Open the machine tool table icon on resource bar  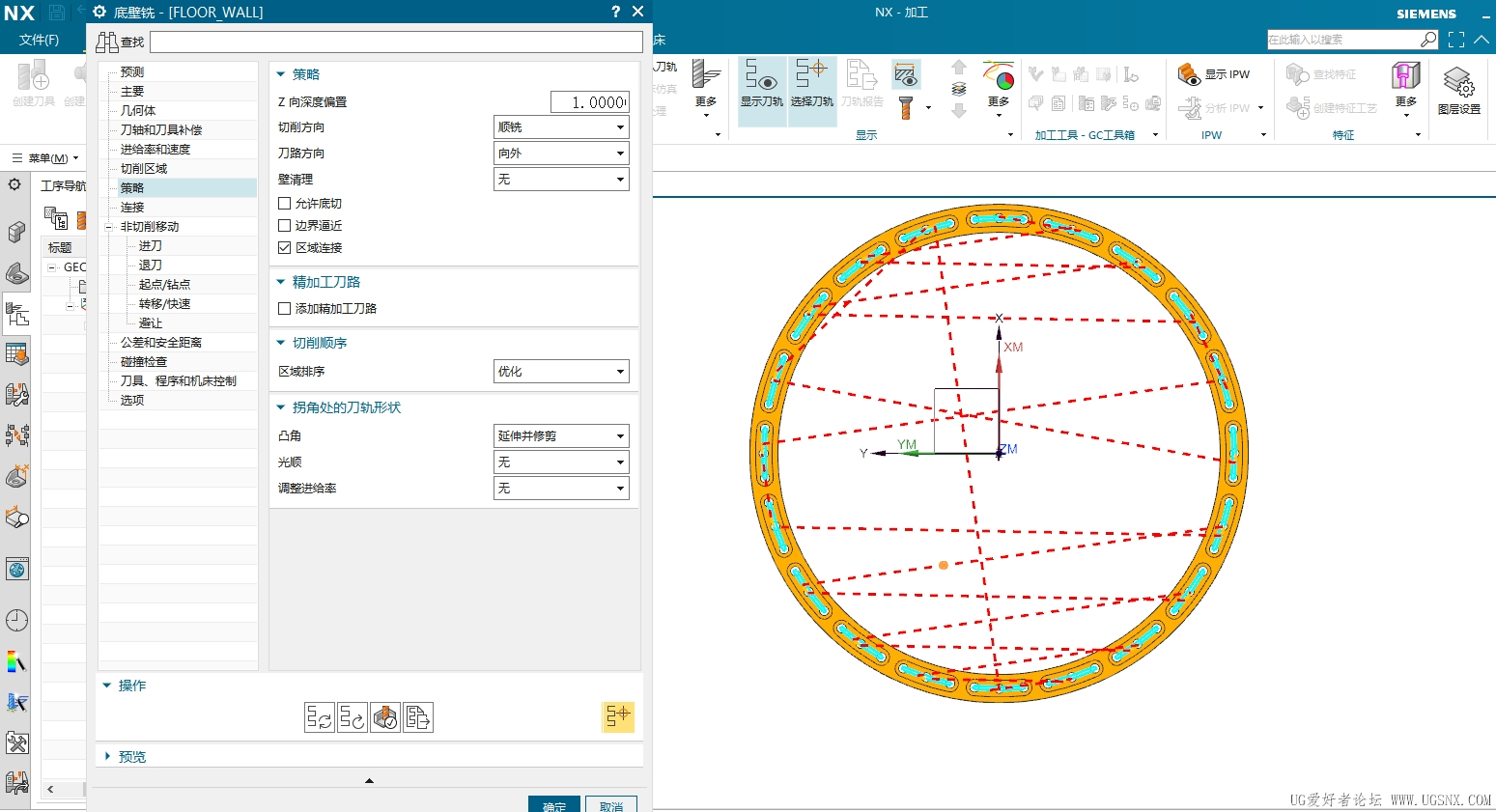[x=17, y=354]
